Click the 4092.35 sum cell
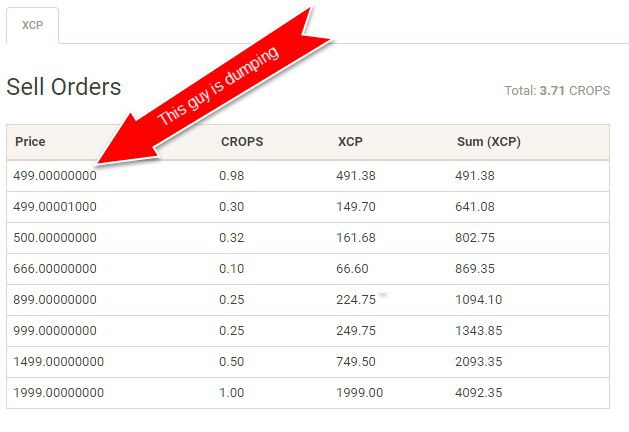Viewport: 629px width, 432px height. click(x=479, y=393)
